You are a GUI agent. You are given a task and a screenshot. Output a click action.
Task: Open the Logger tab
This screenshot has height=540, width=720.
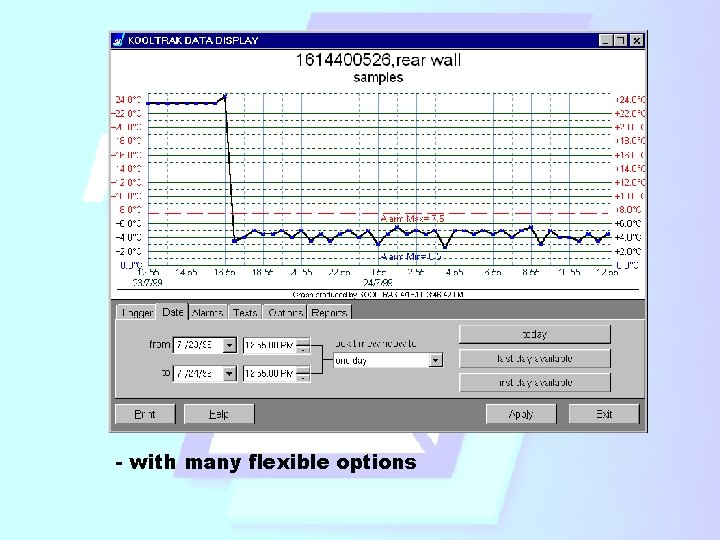tap(136, 313)
